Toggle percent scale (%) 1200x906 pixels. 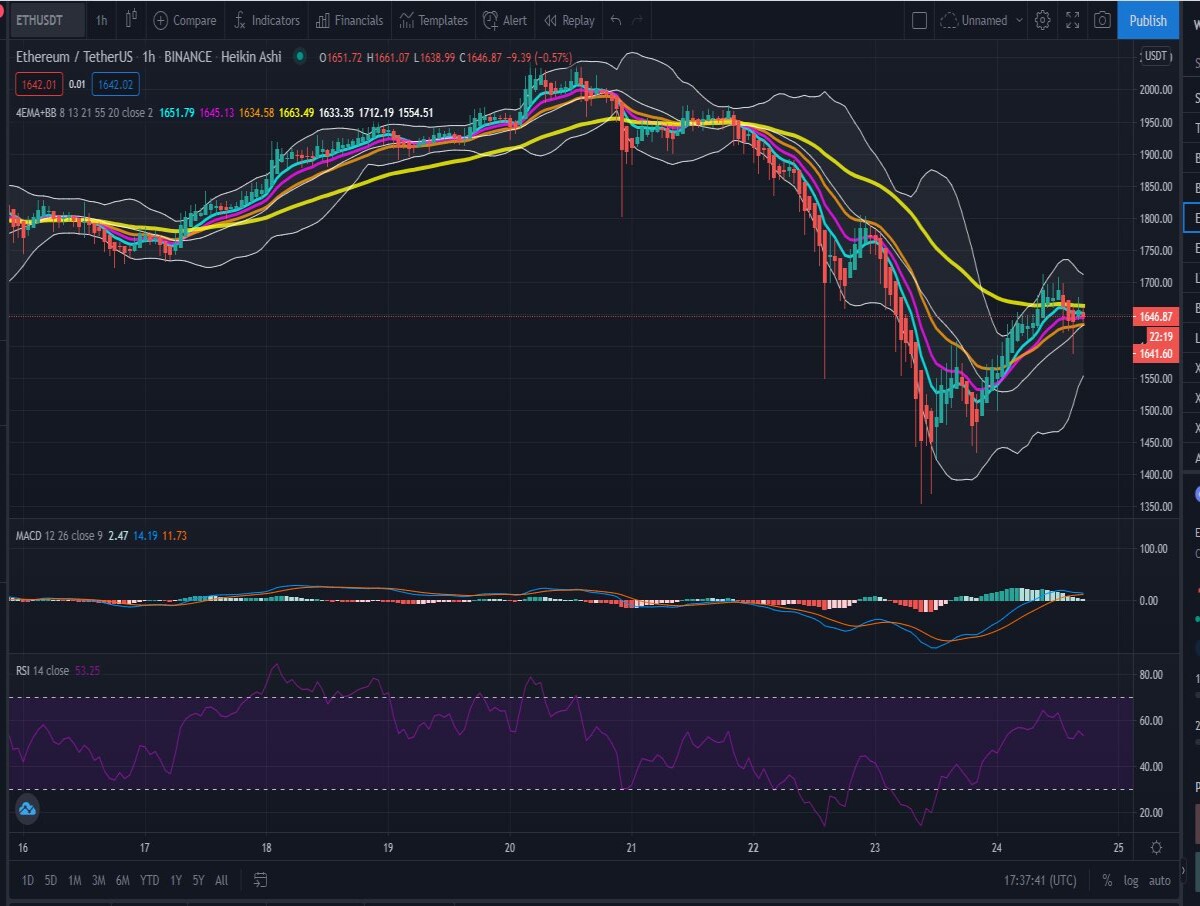[1107, 881]
